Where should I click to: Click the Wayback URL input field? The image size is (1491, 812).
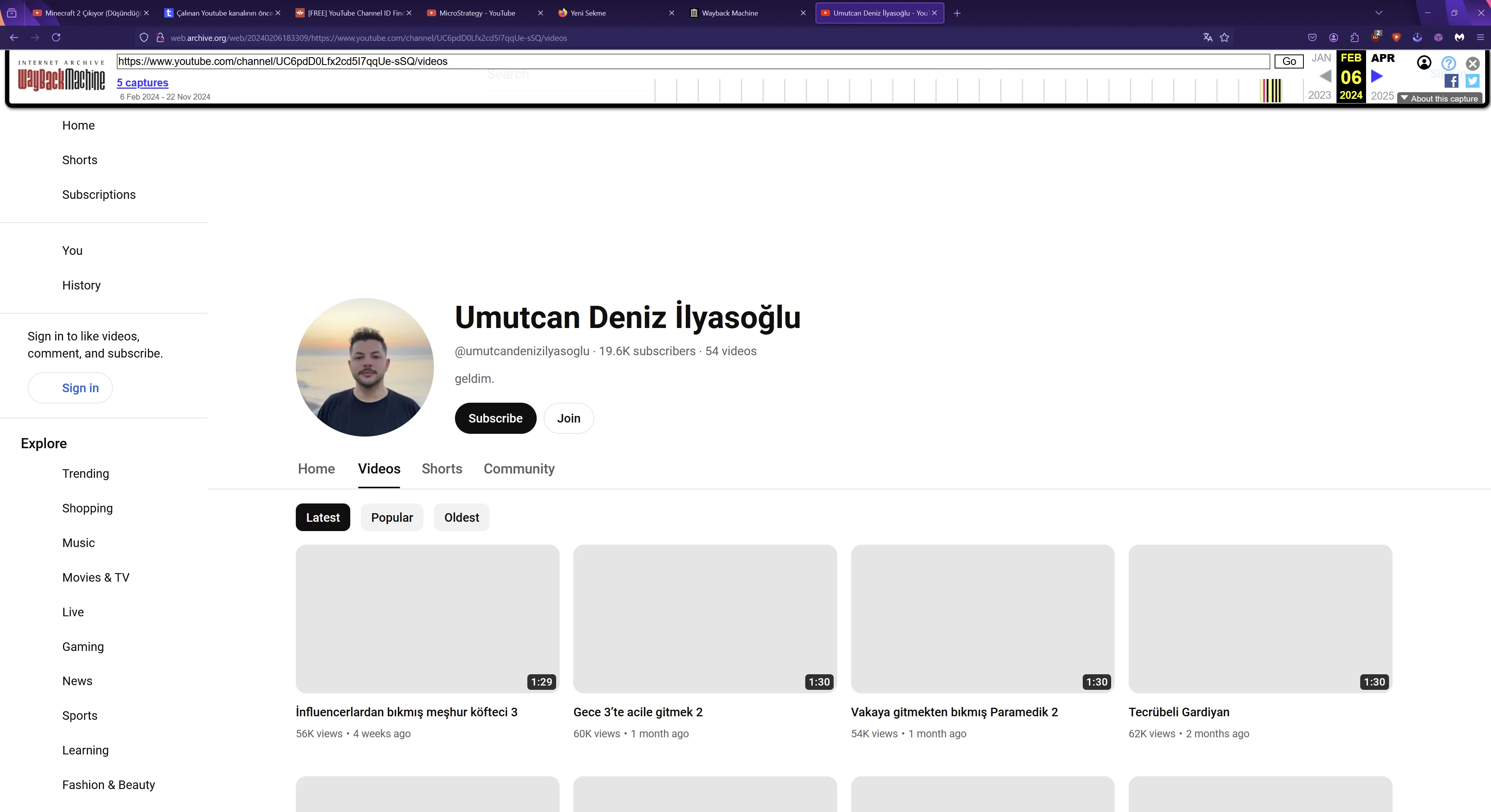click(x=693, y=61)
